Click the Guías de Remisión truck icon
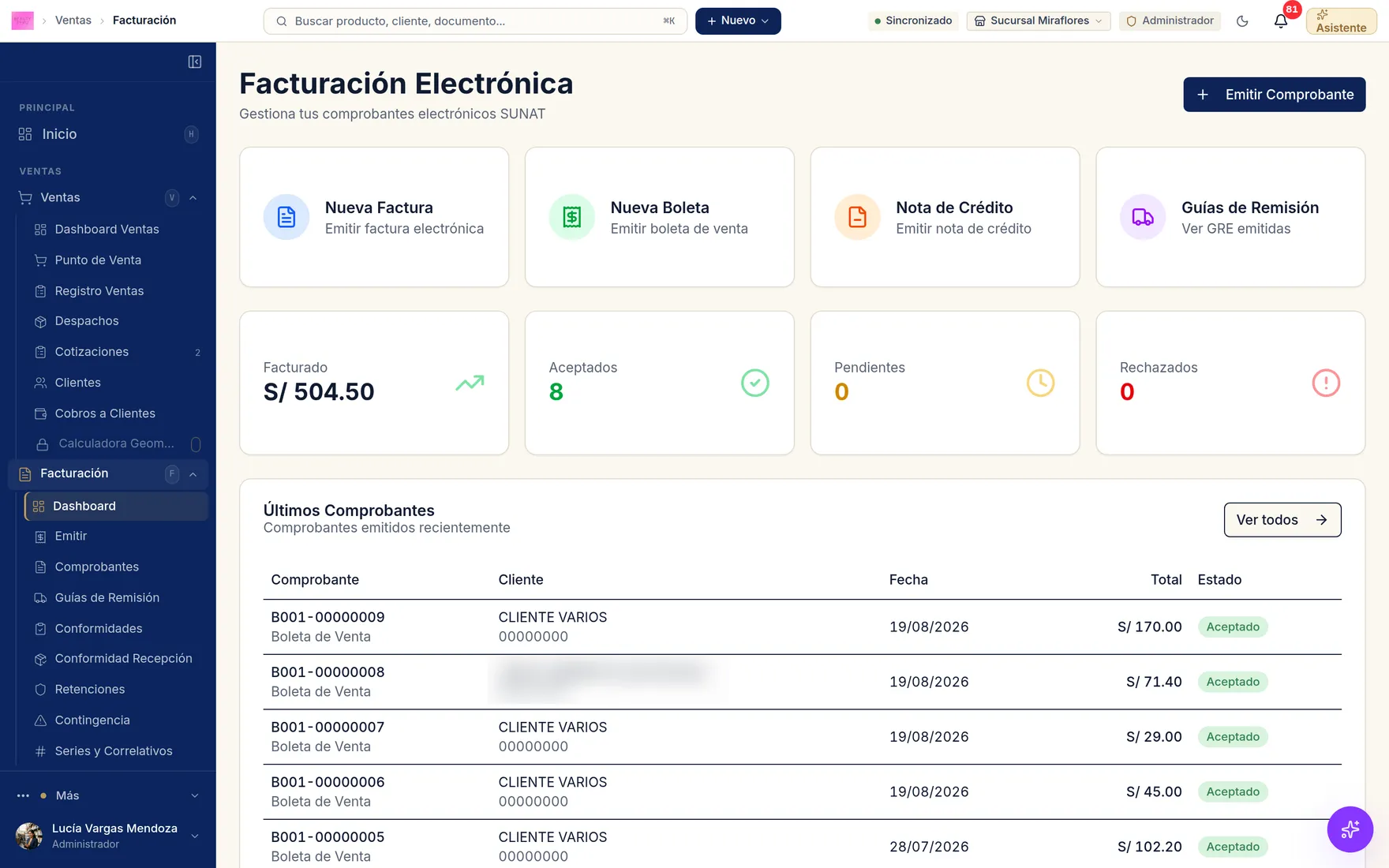 tap(1143, 217)
